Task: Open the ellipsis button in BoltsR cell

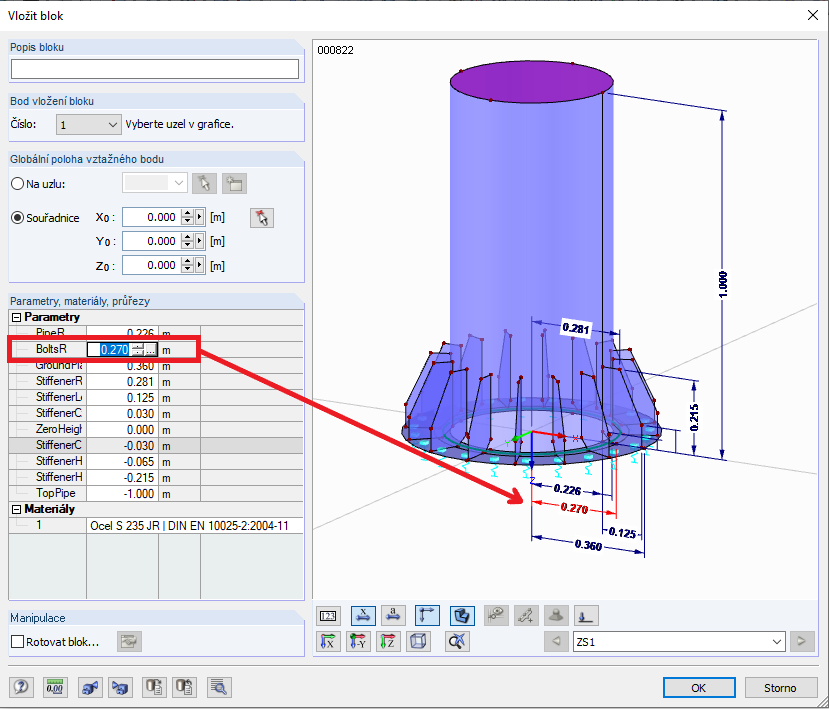Action: pyautogui.click(x=151, y=349)
